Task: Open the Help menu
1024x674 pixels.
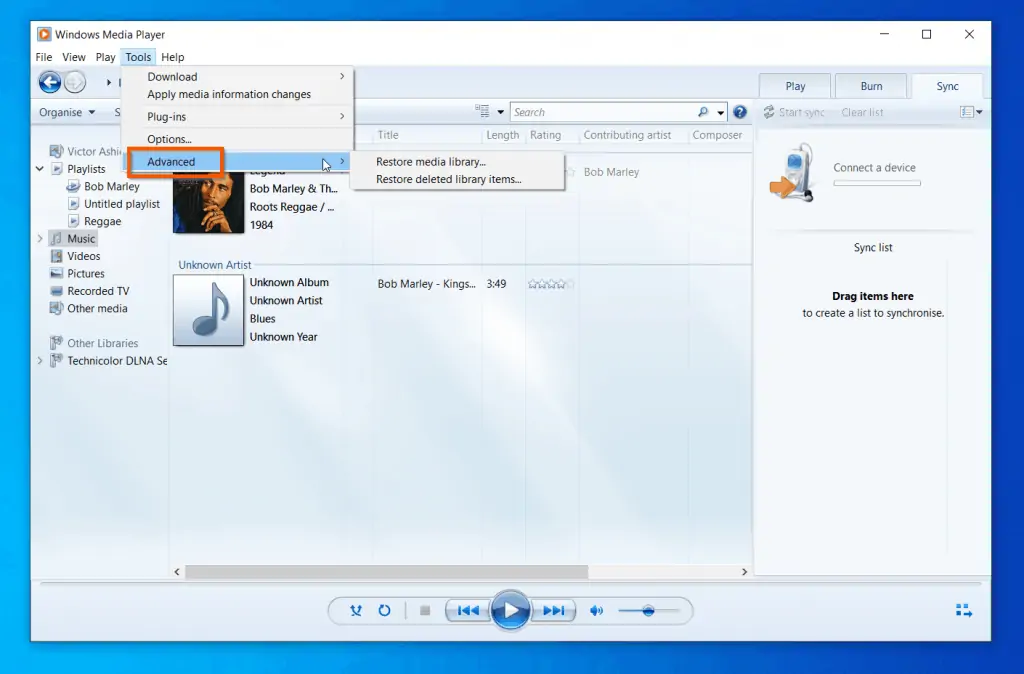Action: 172,57
